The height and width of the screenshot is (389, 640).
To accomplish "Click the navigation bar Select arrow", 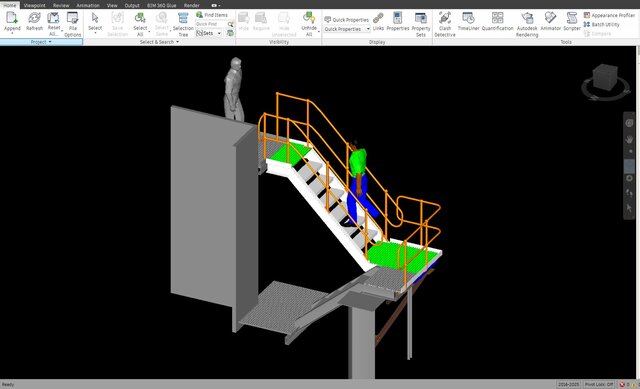I will click(629, 208).
